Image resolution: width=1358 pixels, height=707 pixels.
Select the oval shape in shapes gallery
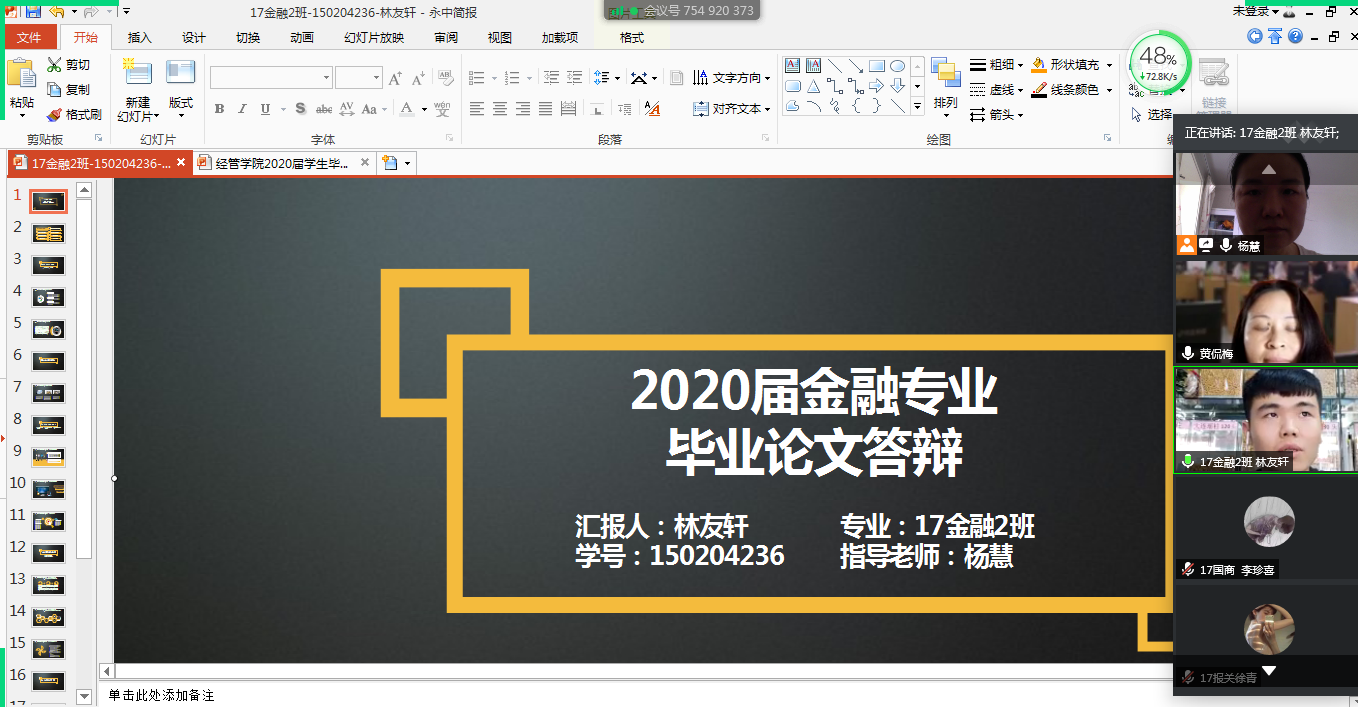pos(898,66)
